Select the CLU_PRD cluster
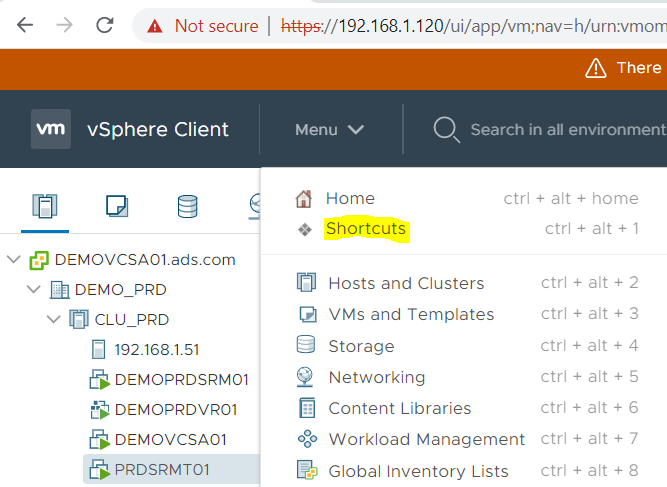This screenshot has width=667, height=487. (x=131, y=319)
